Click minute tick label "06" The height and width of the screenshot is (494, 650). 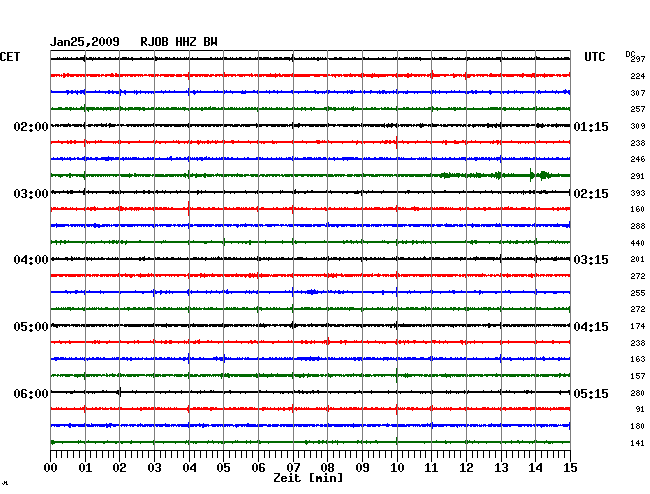[258, 468]
